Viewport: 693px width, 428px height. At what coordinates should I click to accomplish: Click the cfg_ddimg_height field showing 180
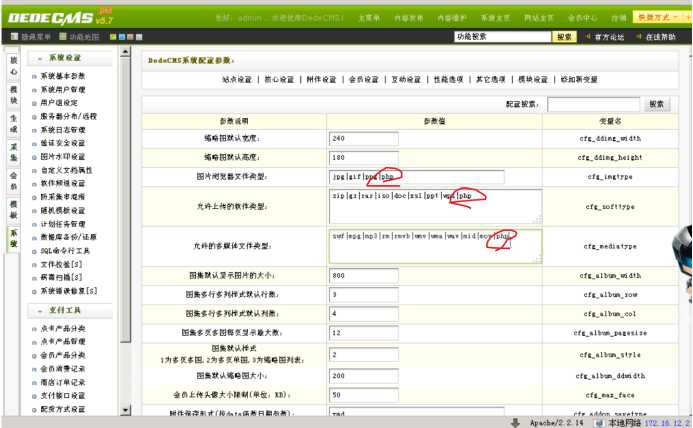tap(363, 158)
